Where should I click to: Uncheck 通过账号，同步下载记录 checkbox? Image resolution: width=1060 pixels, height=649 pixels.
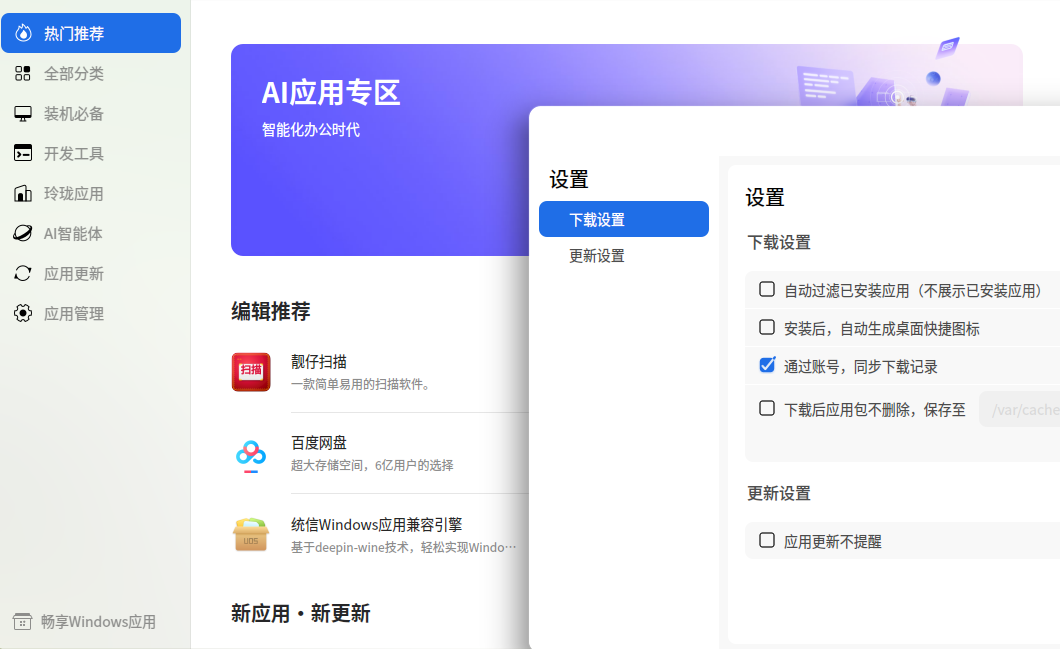click(x=767, y=365)
